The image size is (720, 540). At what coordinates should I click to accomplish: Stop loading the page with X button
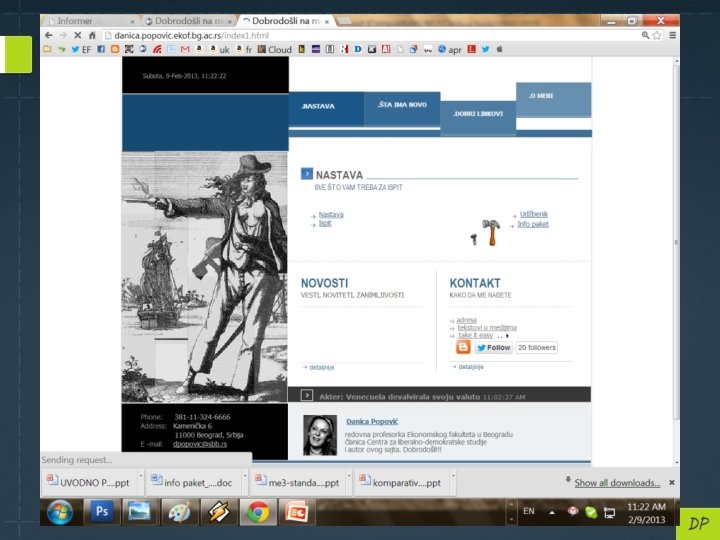tap(78, 35)
